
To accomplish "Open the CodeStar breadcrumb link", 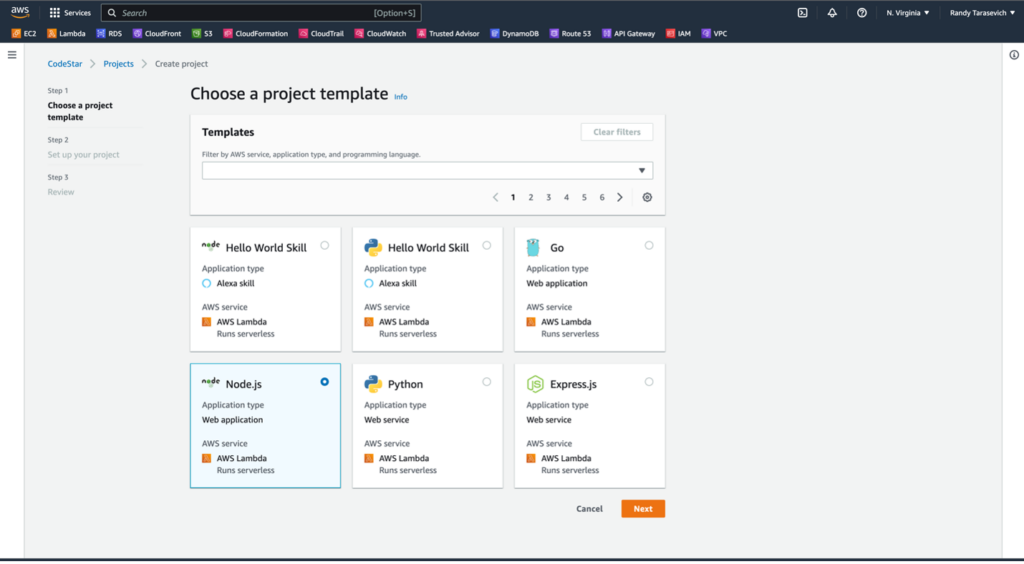I will pos(65,63).
